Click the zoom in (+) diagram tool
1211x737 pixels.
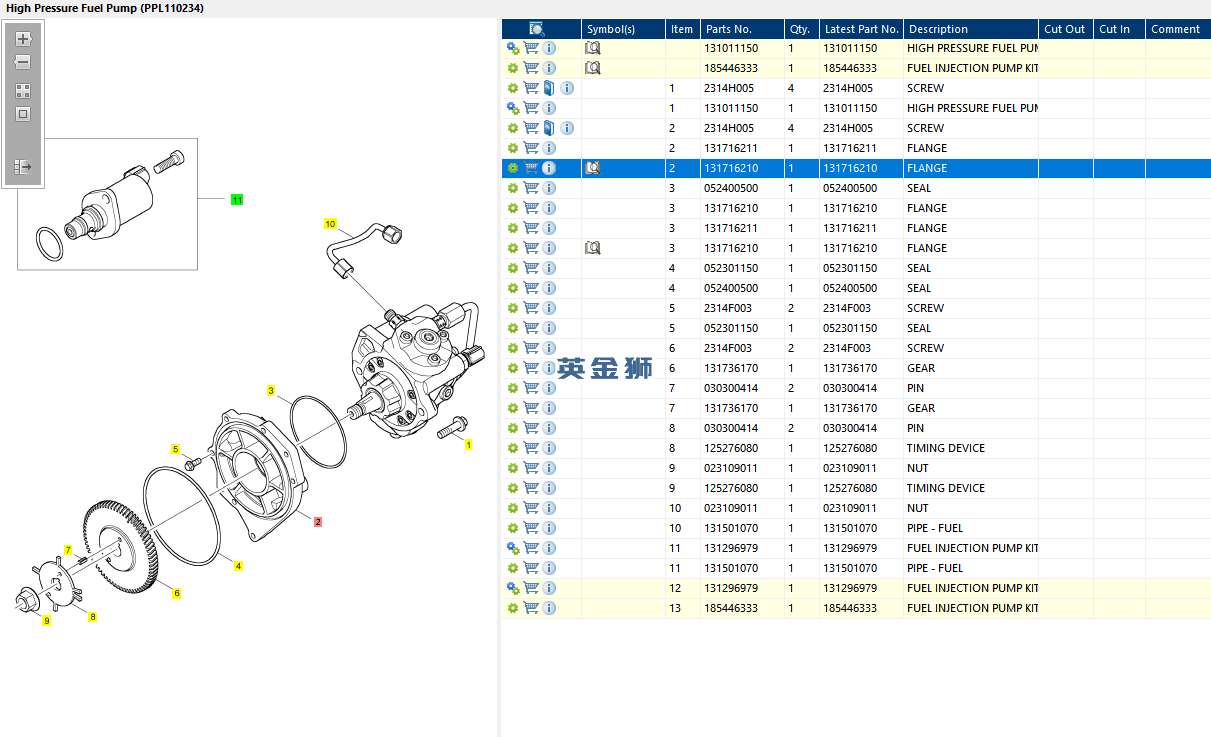coord(23,40)
